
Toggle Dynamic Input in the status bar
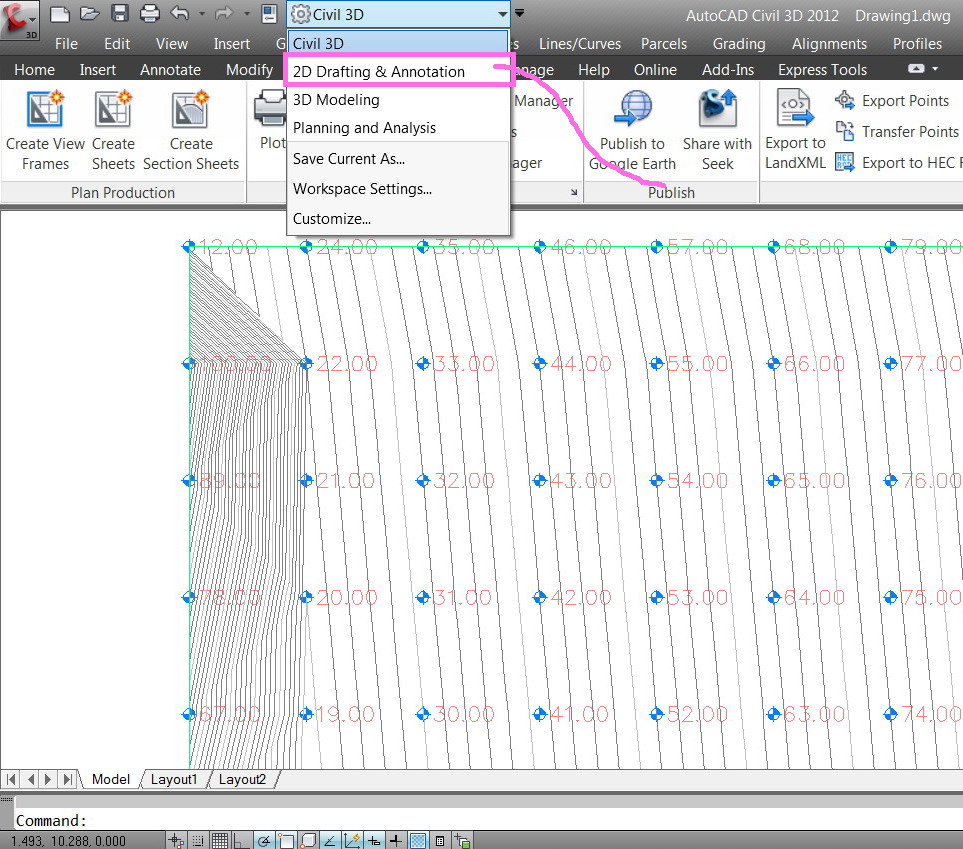374,840
